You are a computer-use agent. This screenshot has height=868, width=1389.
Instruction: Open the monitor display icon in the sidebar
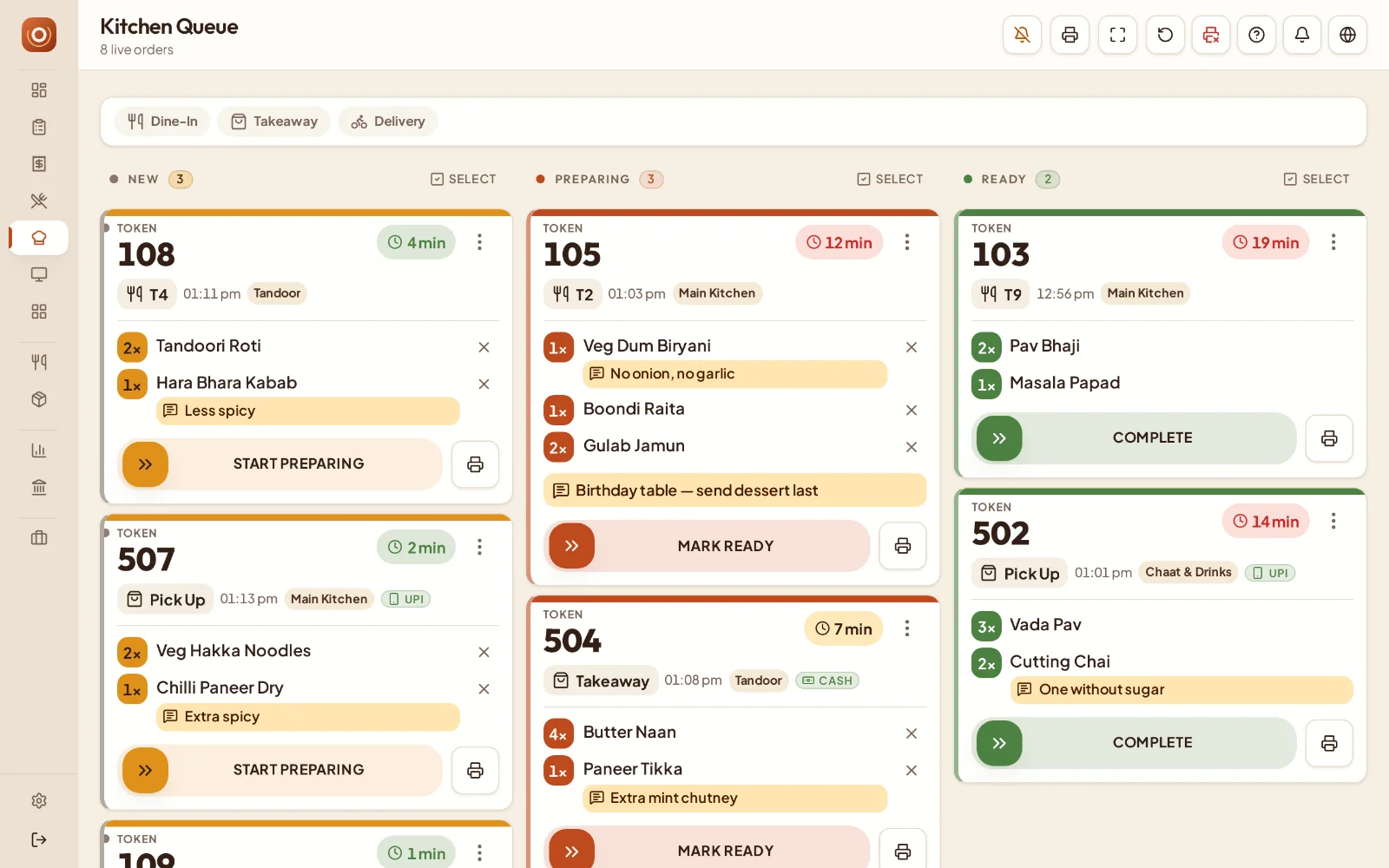pyautogui.click(x=39, y=274)
